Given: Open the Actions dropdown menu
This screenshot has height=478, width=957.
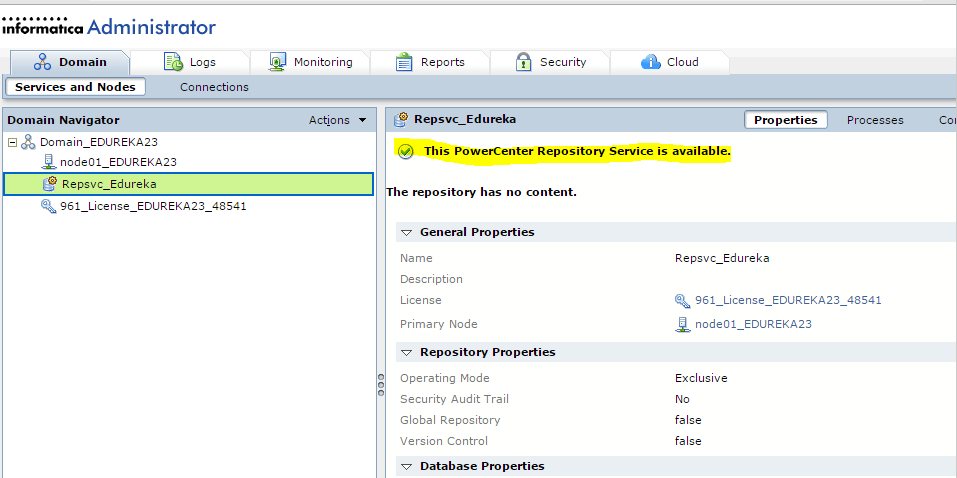Looking at the screenshot, I should [337, 120].
